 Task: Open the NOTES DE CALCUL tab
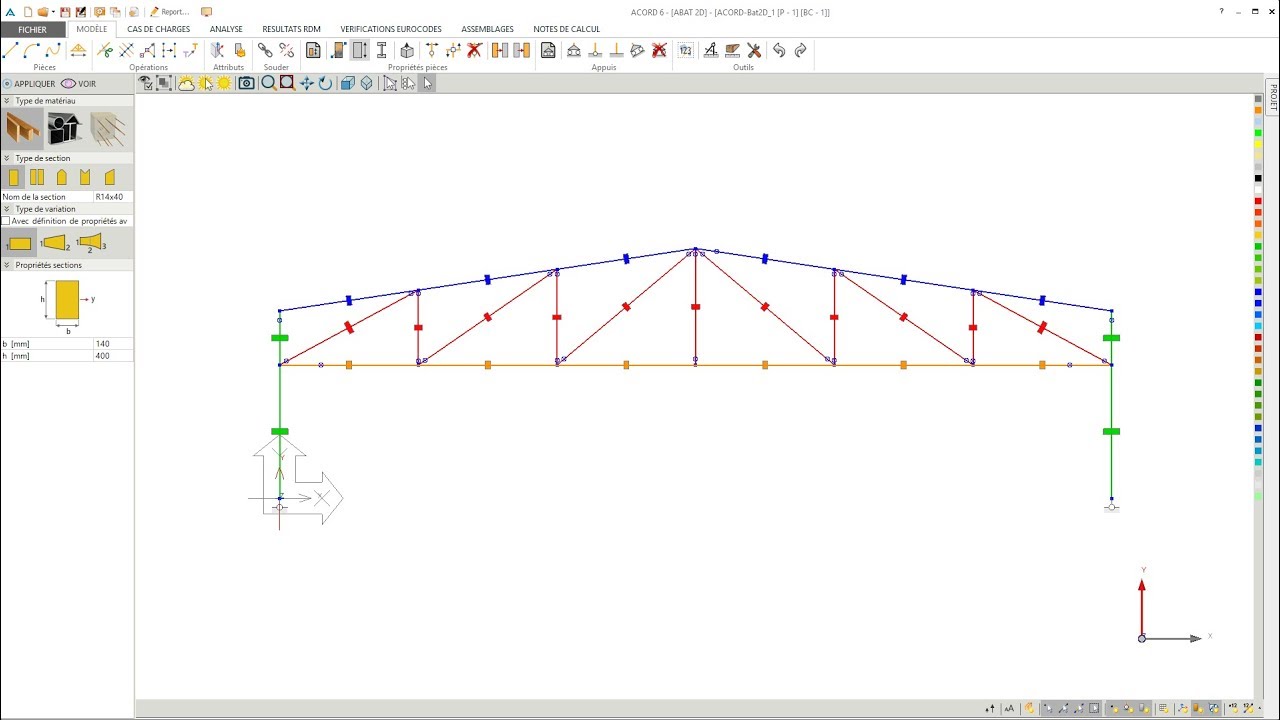coord(567,29)
